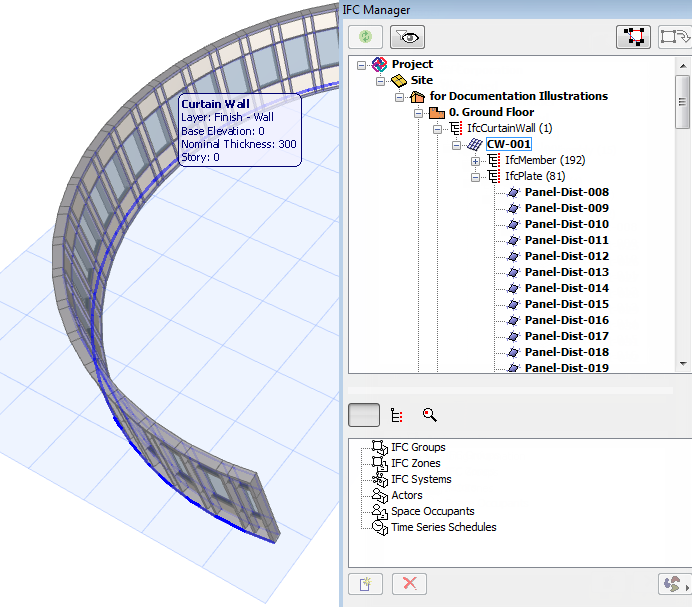The width and height of the screenshot is (692, 607).
Task: Click the new item button with sparkle
Action: (365, 583)
